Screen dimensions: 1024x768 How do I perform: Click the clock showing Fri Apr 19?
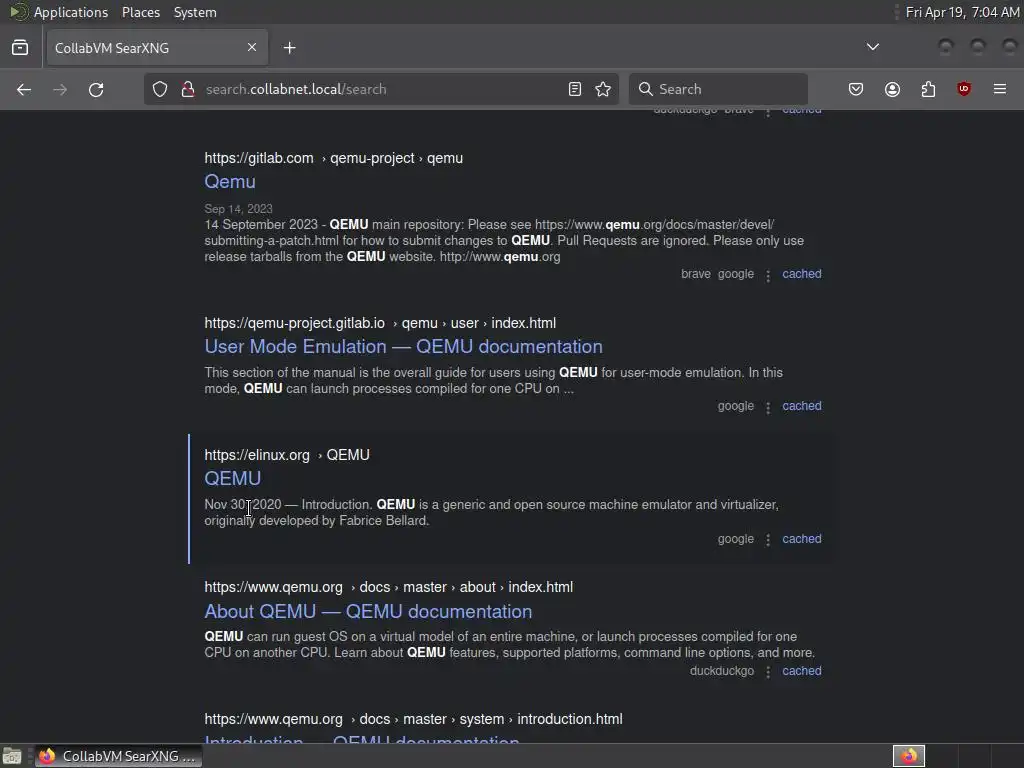(x=963, y=12)
